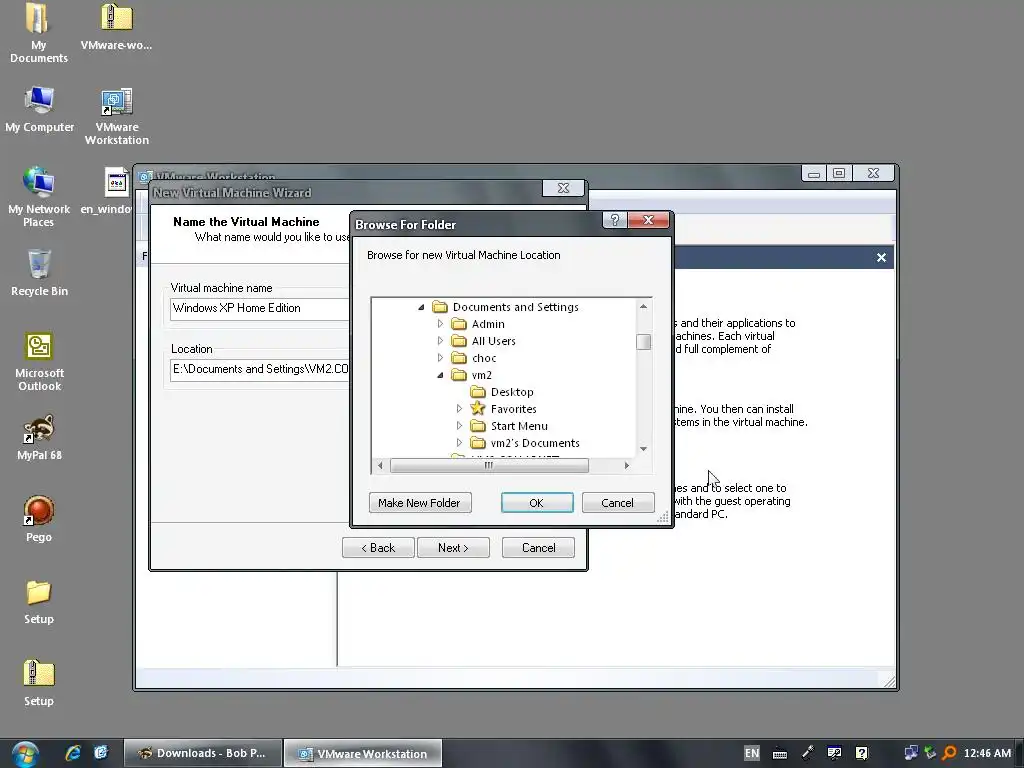Open the Recycle Bin

(39, 273)
